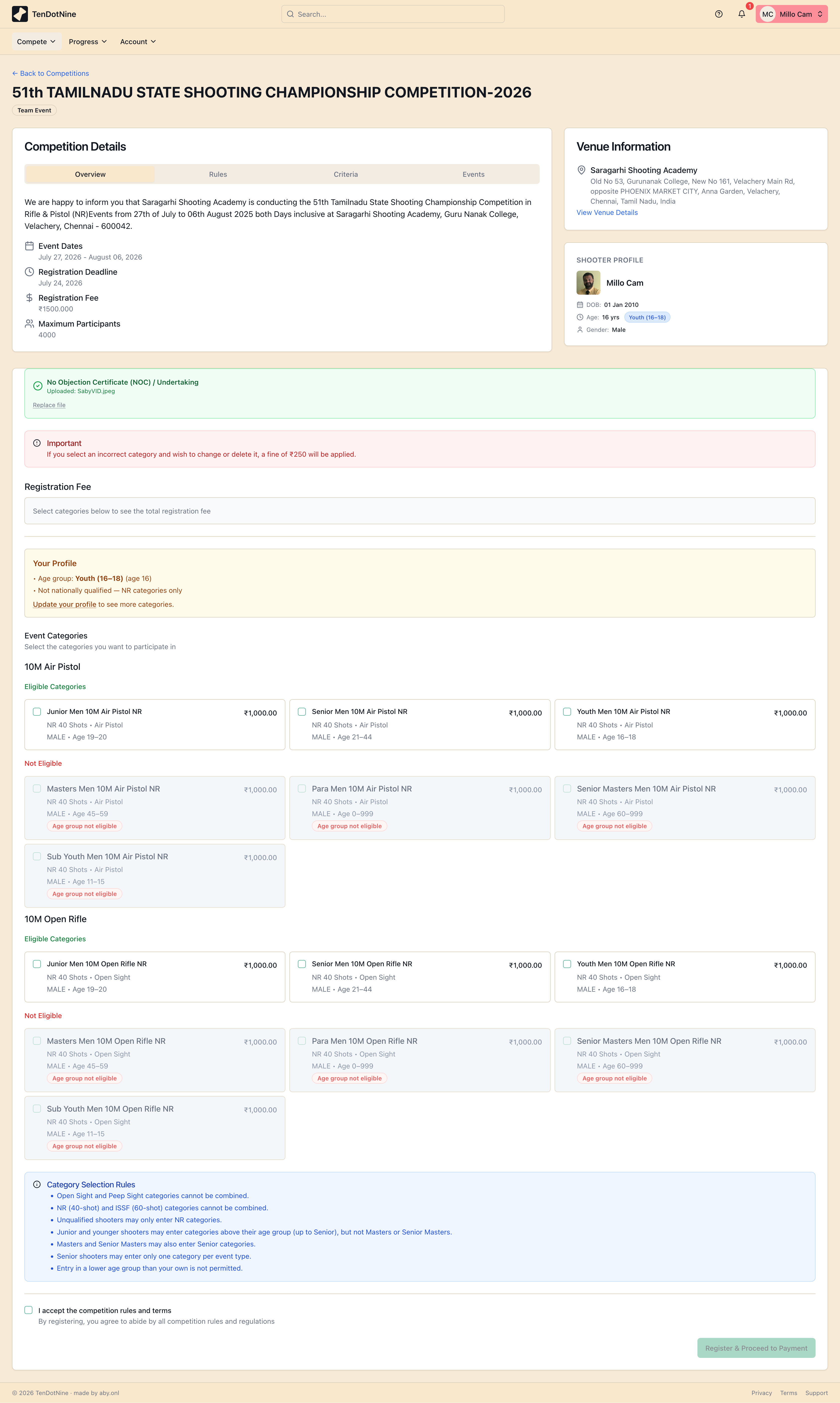
Task: Click into the Search field
Action: pyautogui.click(x=393, y=14)
